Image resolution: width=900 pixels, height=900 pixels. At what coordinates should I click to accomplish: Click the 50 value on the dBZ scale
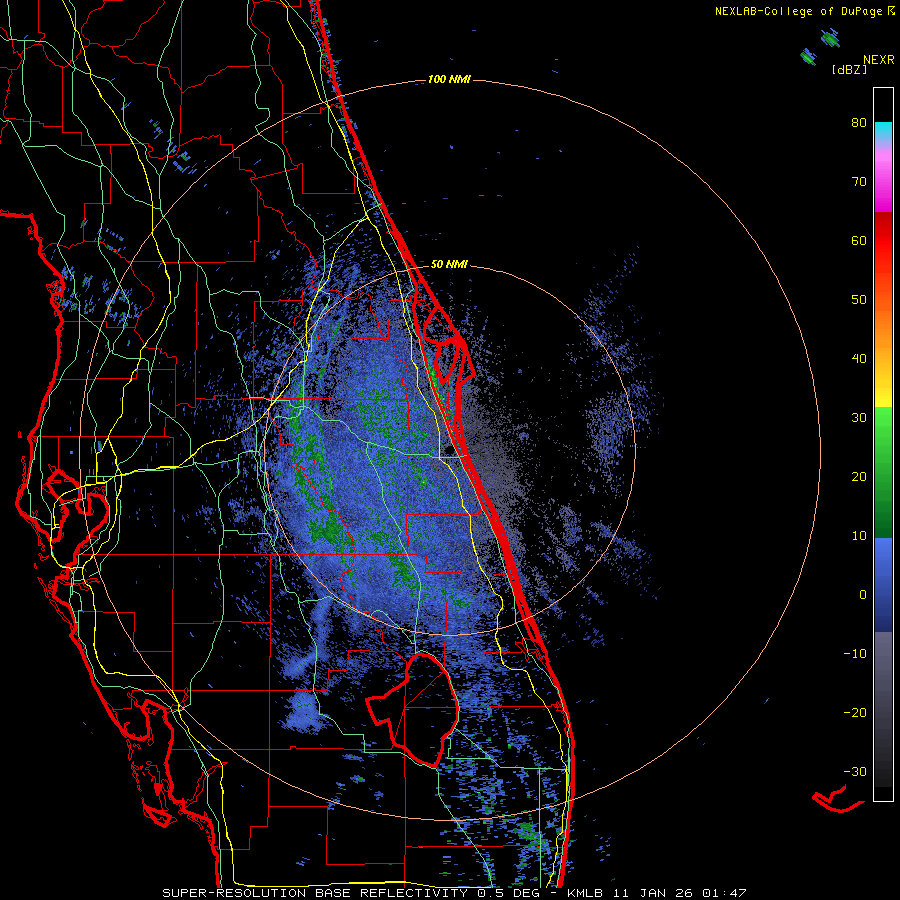coord(859,300)
